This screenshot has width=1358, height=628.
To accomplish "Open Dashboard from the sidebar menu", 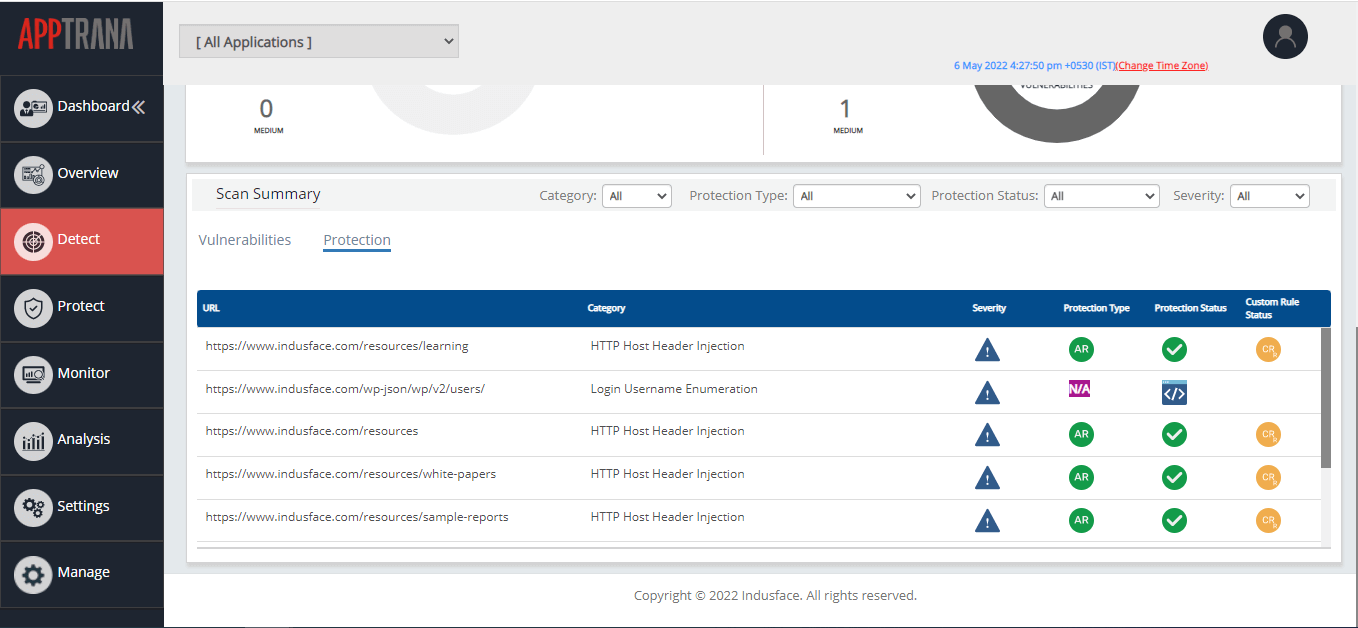I will point(82,107).
